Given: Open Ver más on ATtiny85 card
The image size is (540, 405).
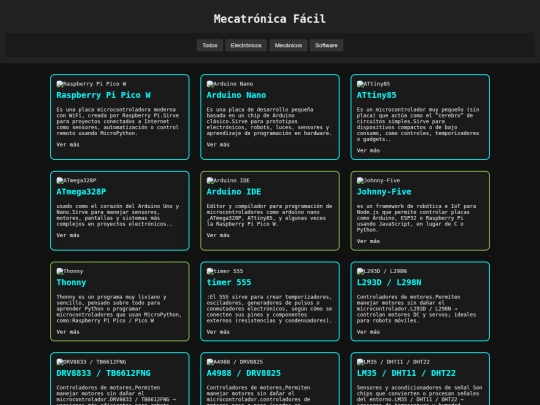Looking at the screenshot, I should (x=368, y=150).
